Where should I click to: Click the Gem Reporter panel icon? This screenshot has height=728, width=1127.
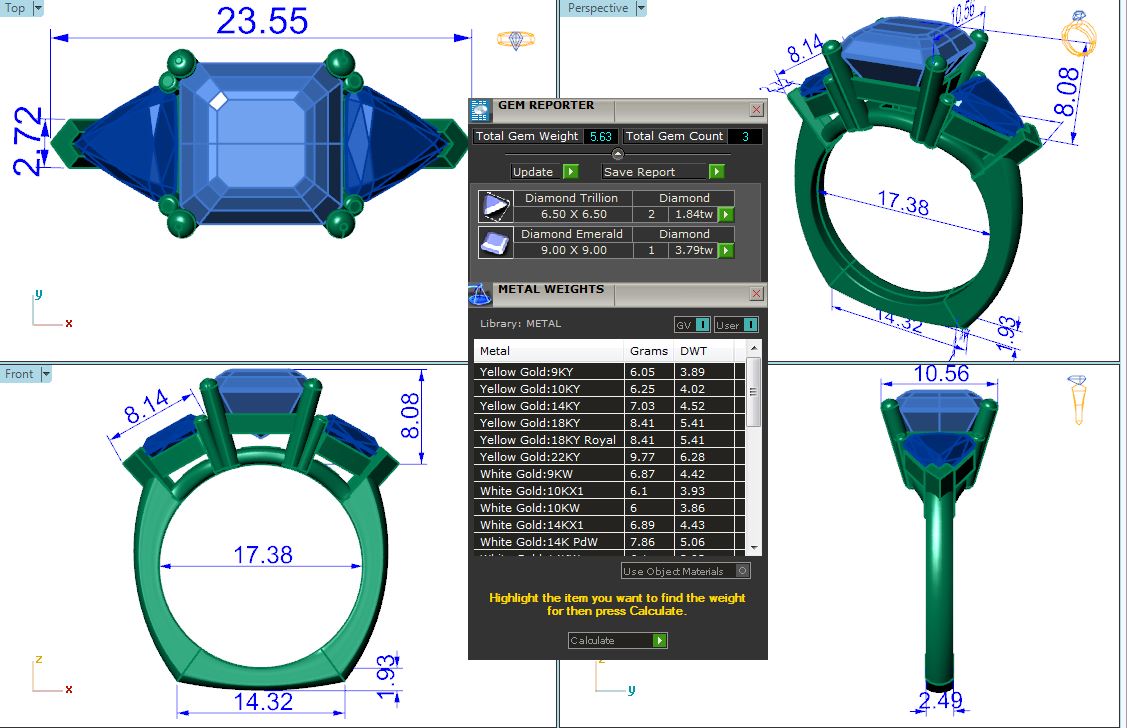pos(480,109)
